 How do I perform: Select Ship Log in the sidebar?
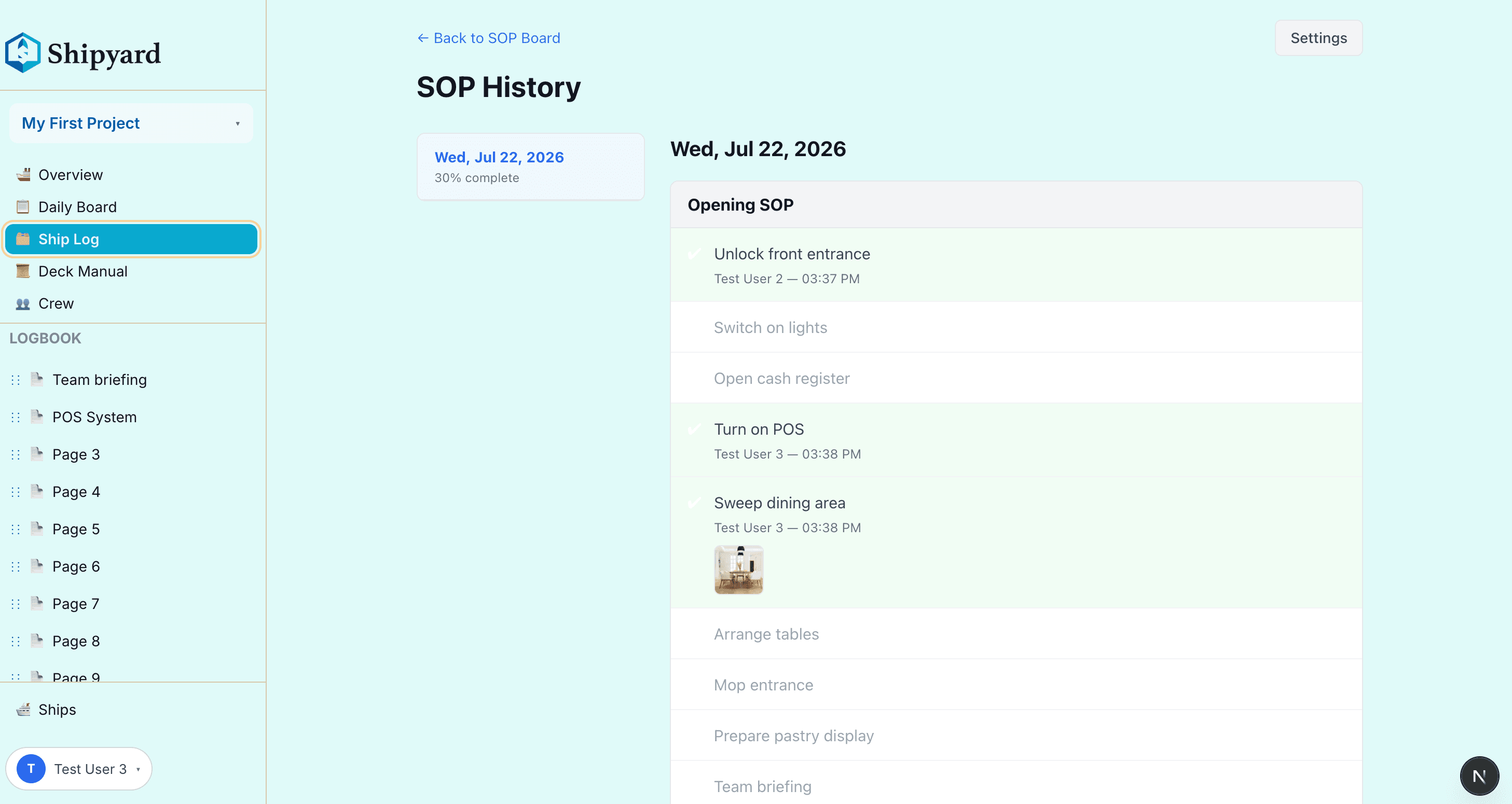pyautogui.click(x=131, y=239)
